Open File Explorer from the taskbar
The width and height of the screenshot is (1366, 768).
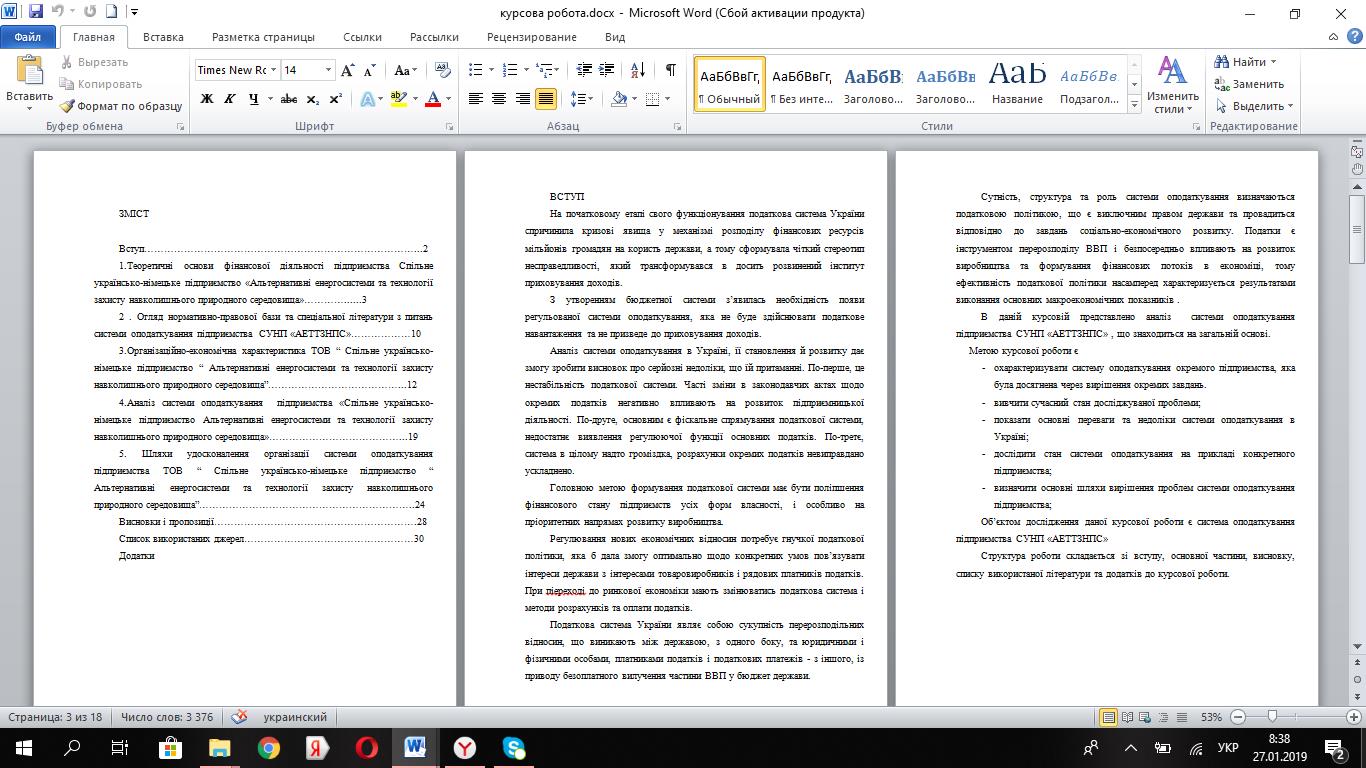click(x=219, y=747)
